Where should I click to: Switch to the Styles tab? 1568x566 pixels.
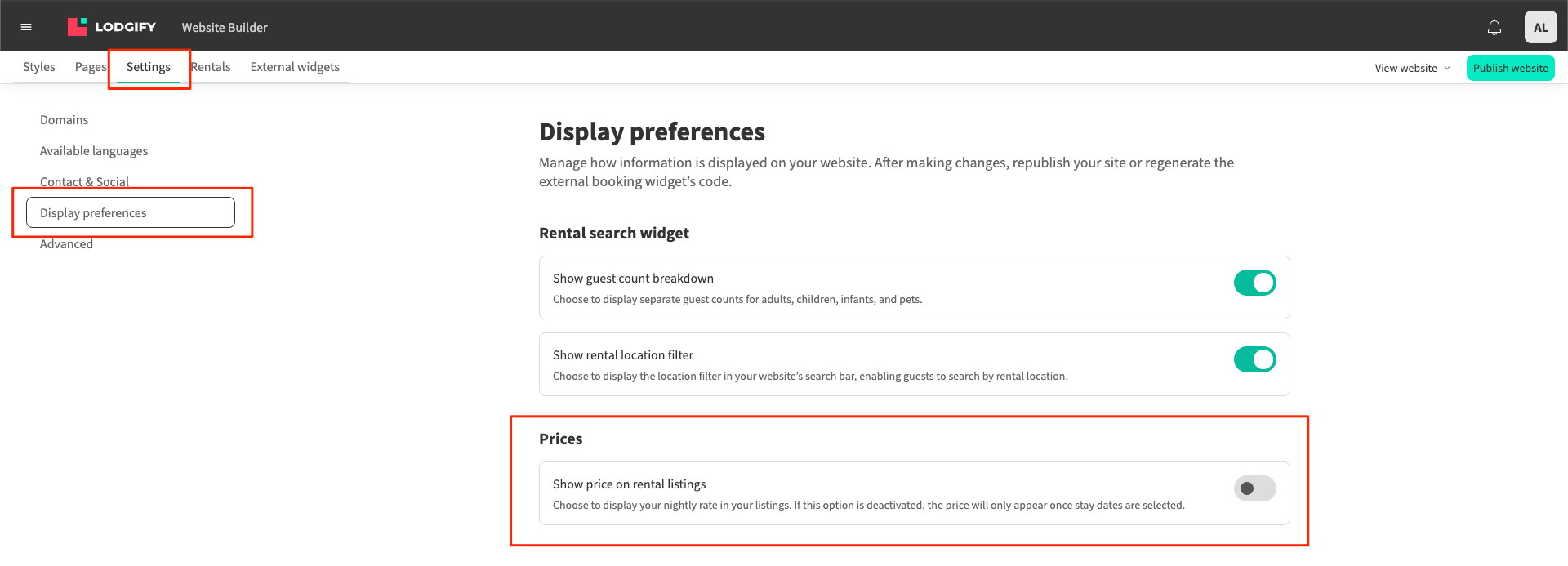click(39, 67)
